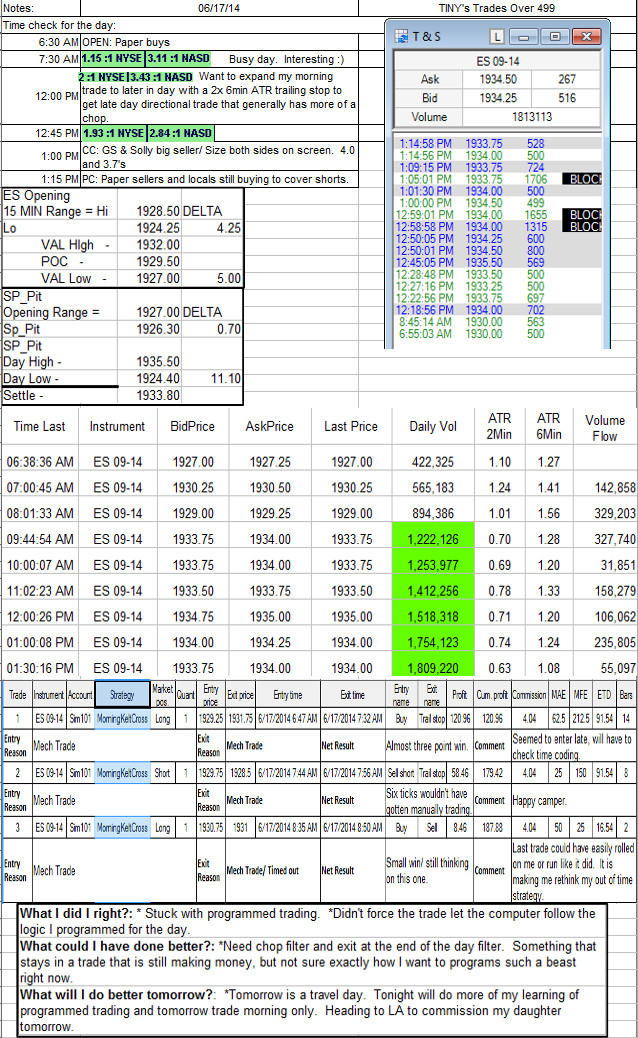
Task: Click the What I did right? heading
Action: point(76,914)
